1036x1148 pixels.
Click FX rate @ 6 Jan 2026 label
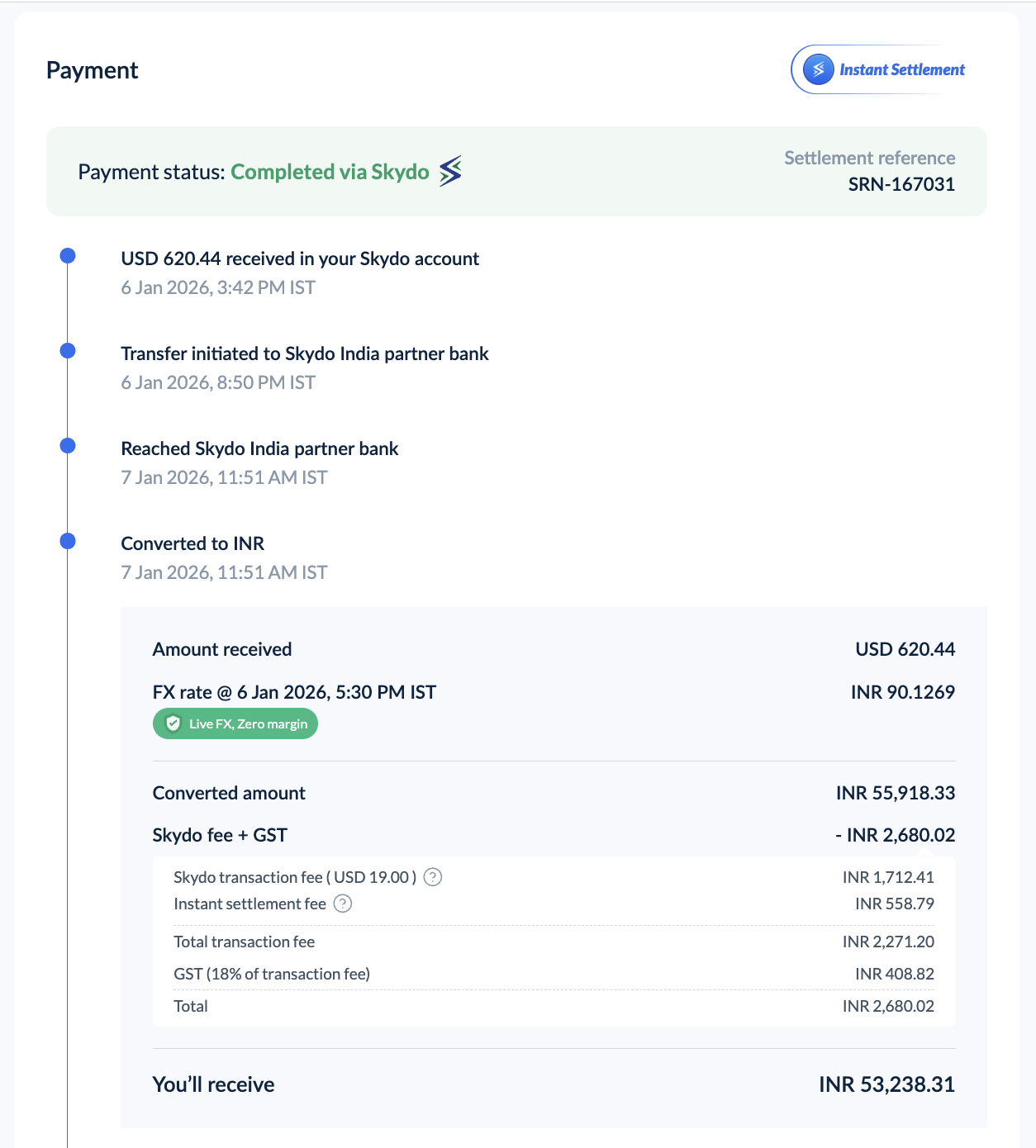pos(294,692)
